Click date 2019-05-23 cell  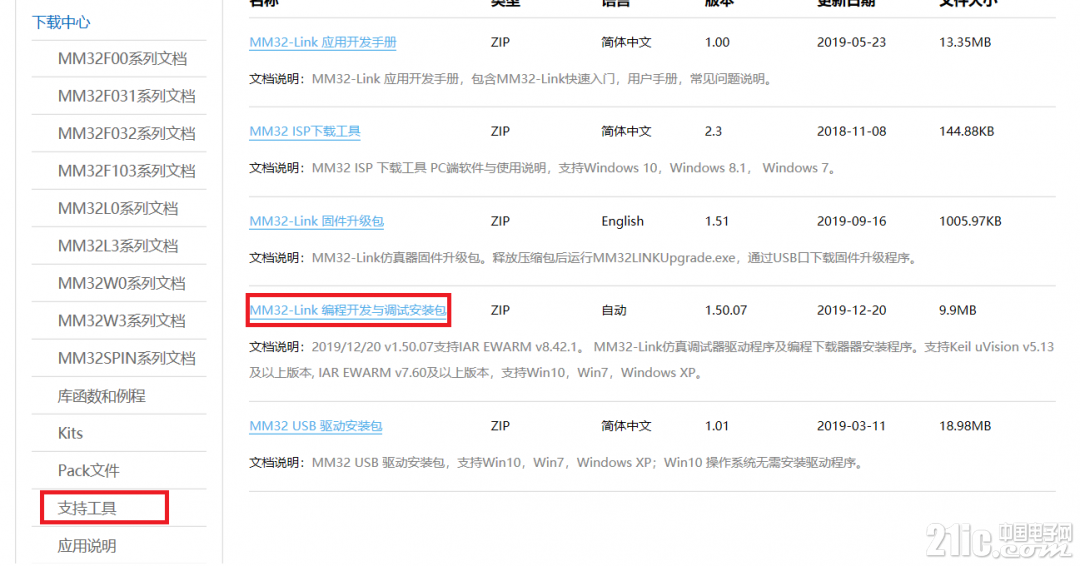click(x=851, y=42)
